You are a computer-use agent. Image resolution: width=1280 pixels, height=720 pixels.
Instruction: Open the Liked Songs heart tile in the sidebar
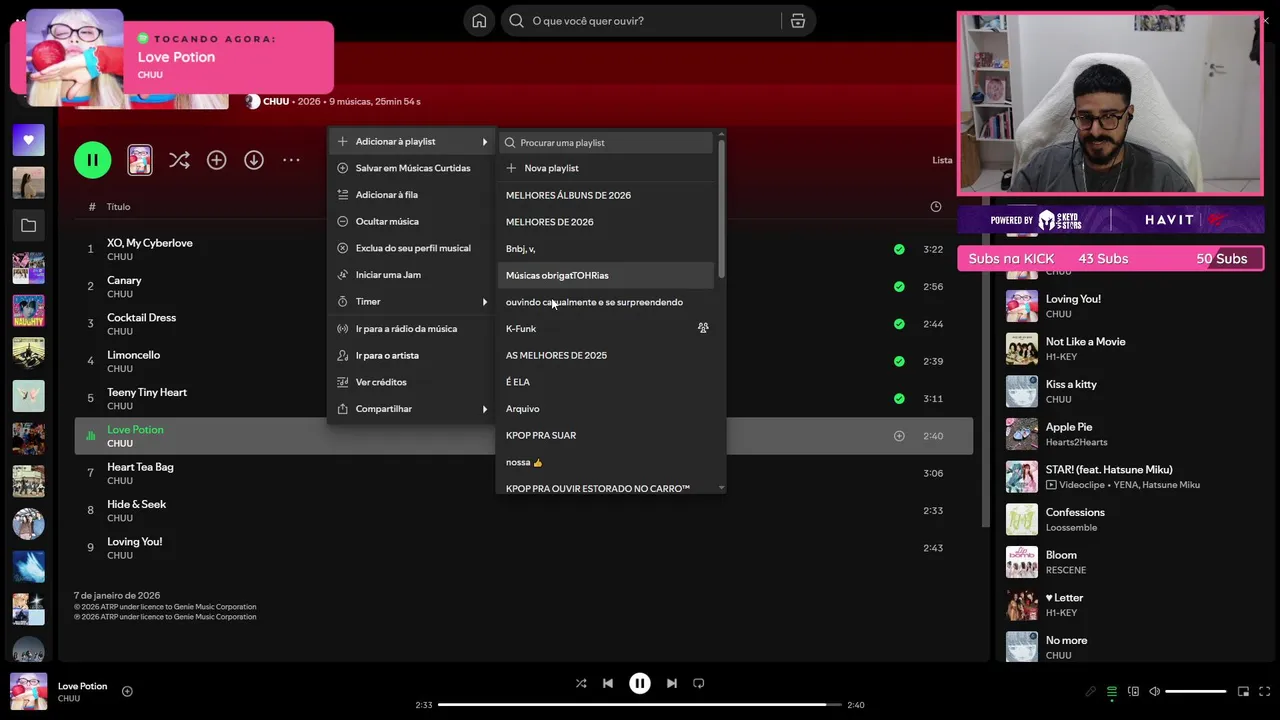pos(28,140)
